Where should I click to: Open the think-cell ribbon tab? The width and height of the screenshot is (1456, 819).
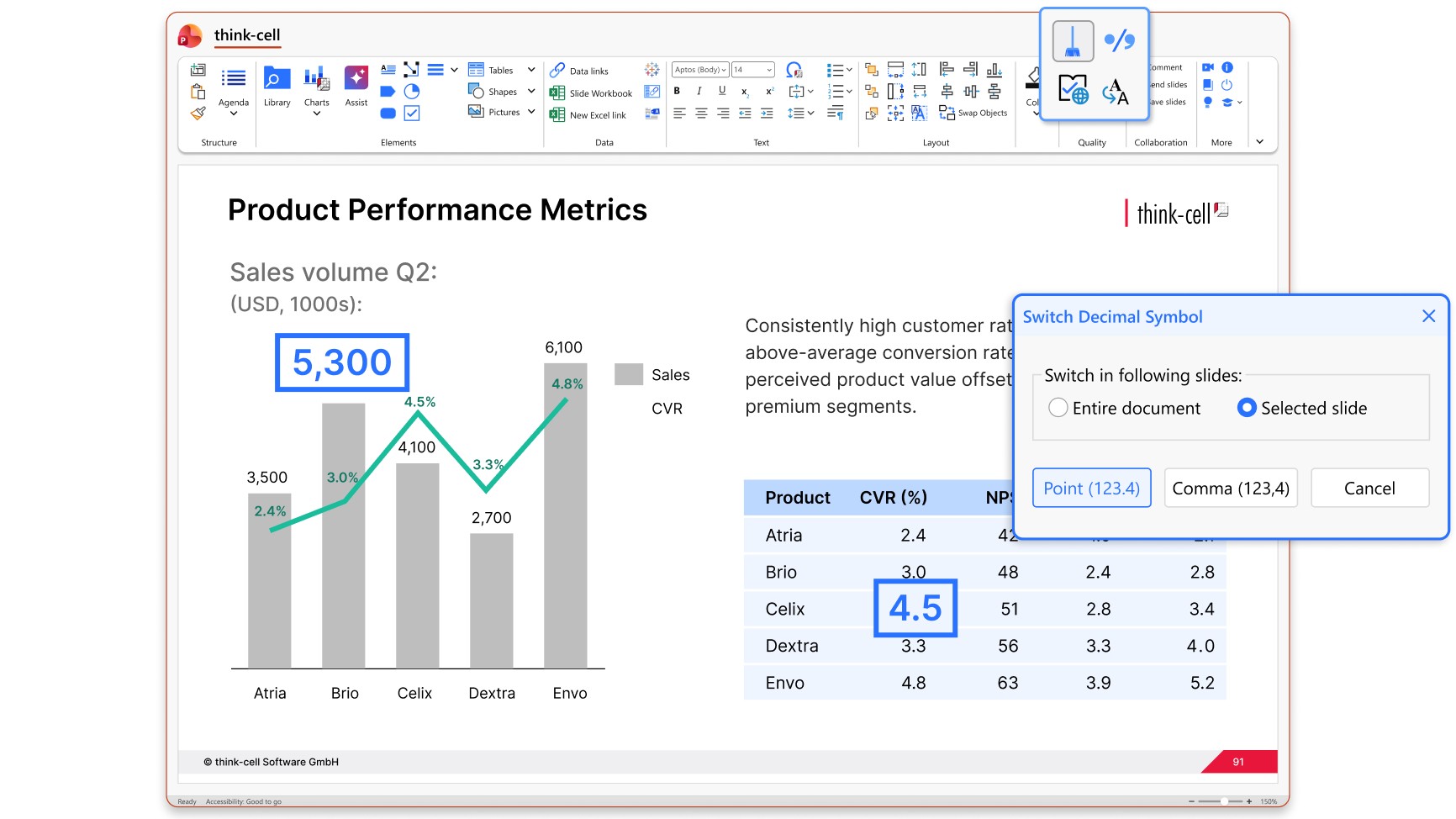tap(247, 35)
